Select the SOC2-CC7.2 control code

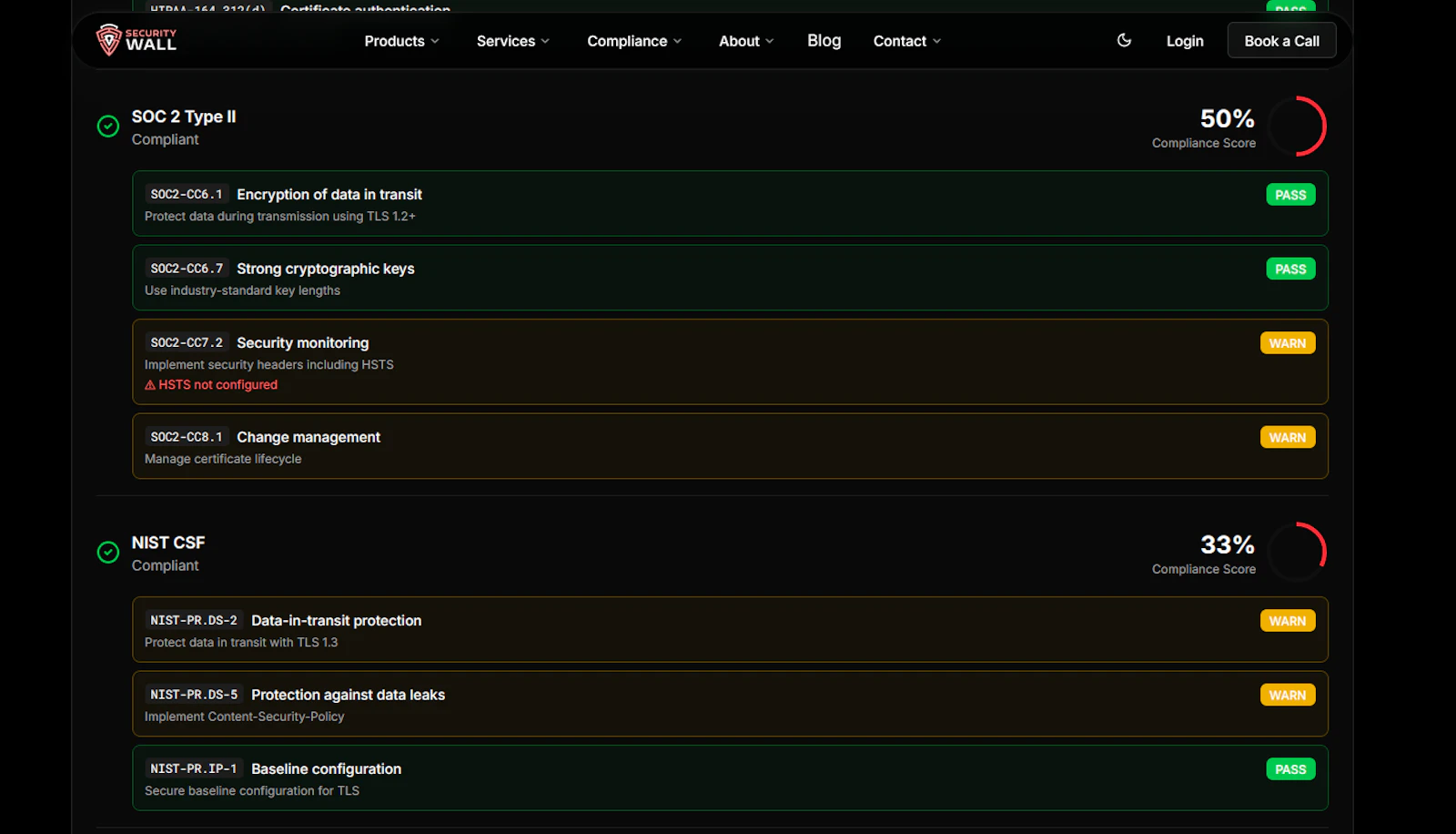[187, 342]
